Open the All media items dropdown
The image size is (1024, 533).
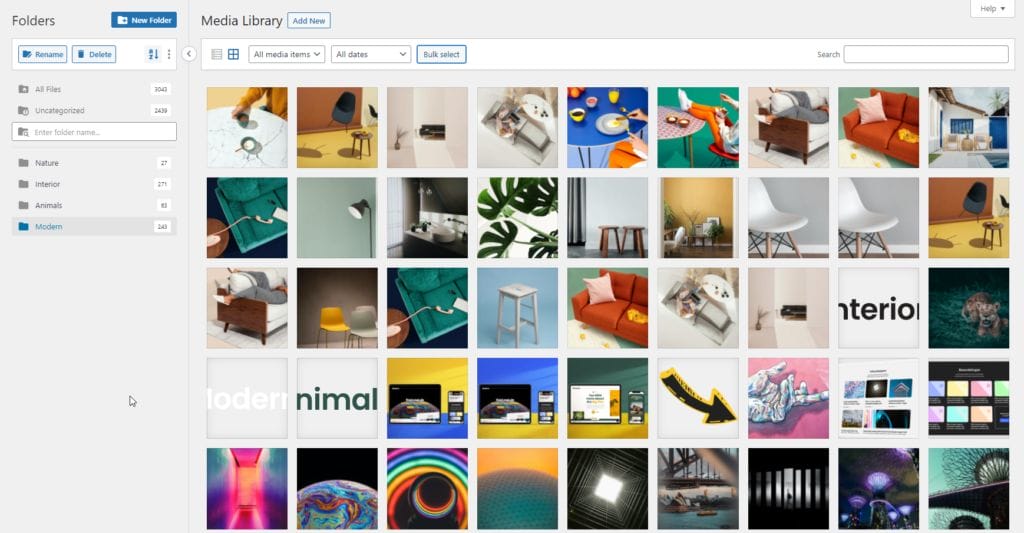(x=287, y=54)
